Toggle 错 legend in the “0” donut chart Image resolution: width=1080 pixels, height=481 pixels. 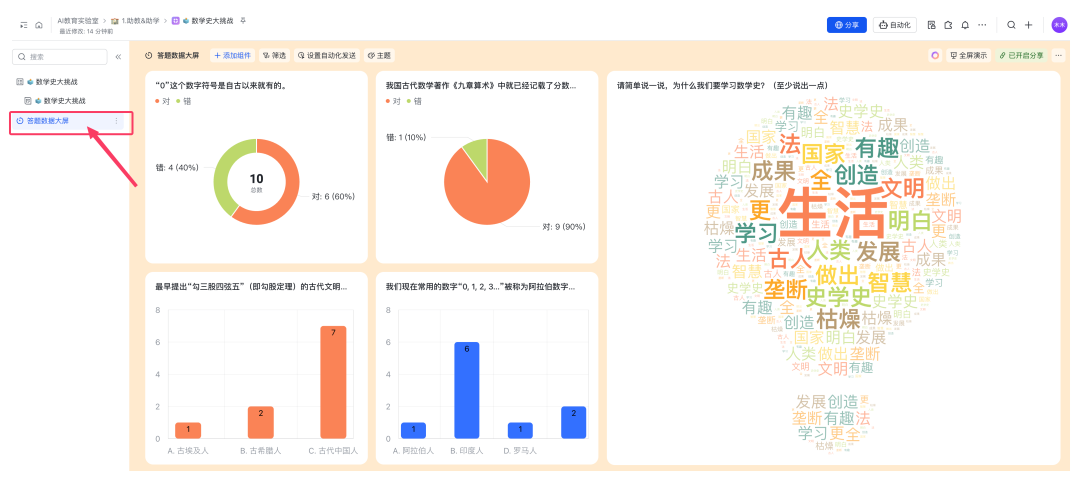tap(183, 101)
